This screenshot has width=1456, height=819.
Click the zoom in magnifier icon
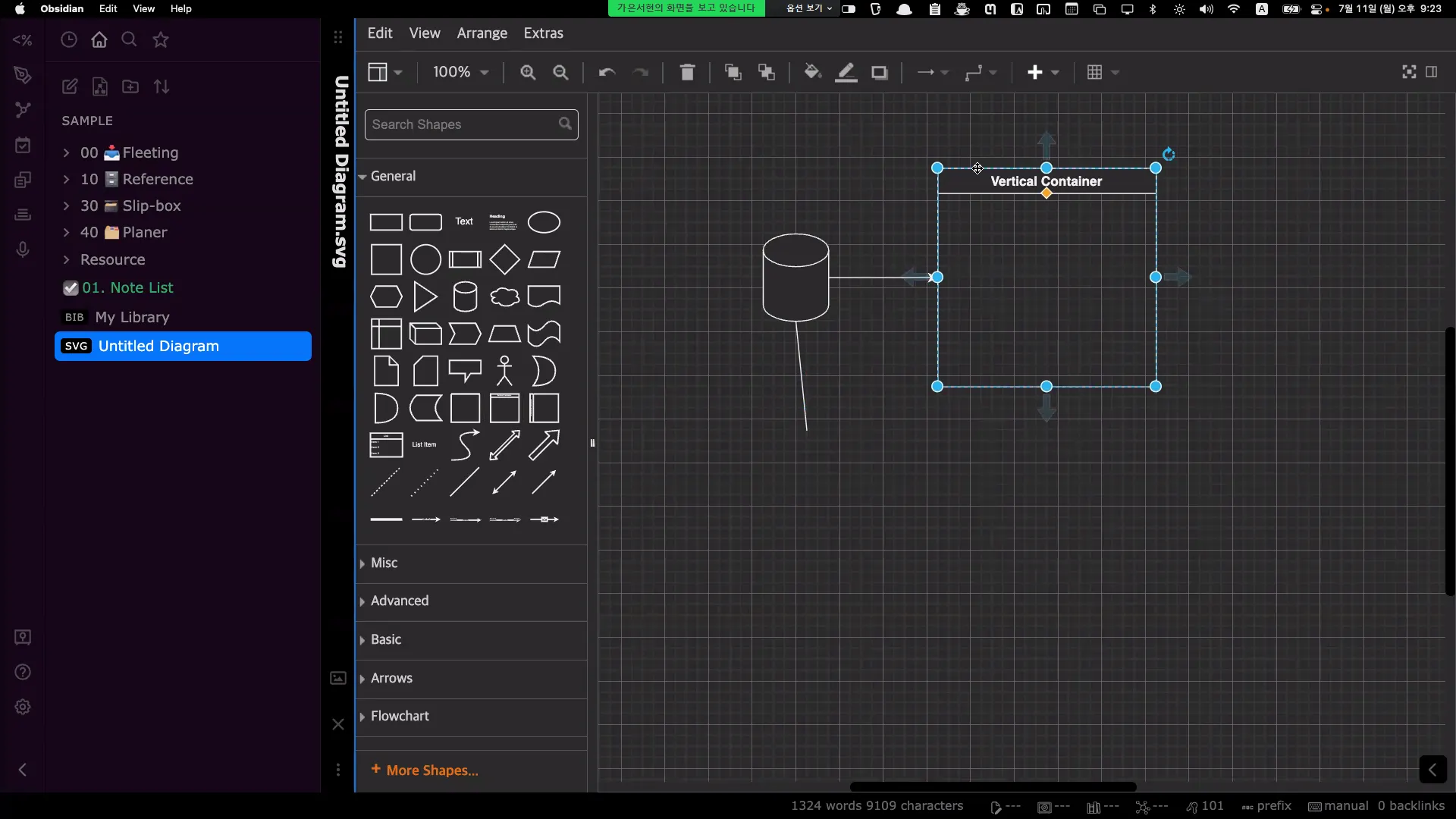528,72
